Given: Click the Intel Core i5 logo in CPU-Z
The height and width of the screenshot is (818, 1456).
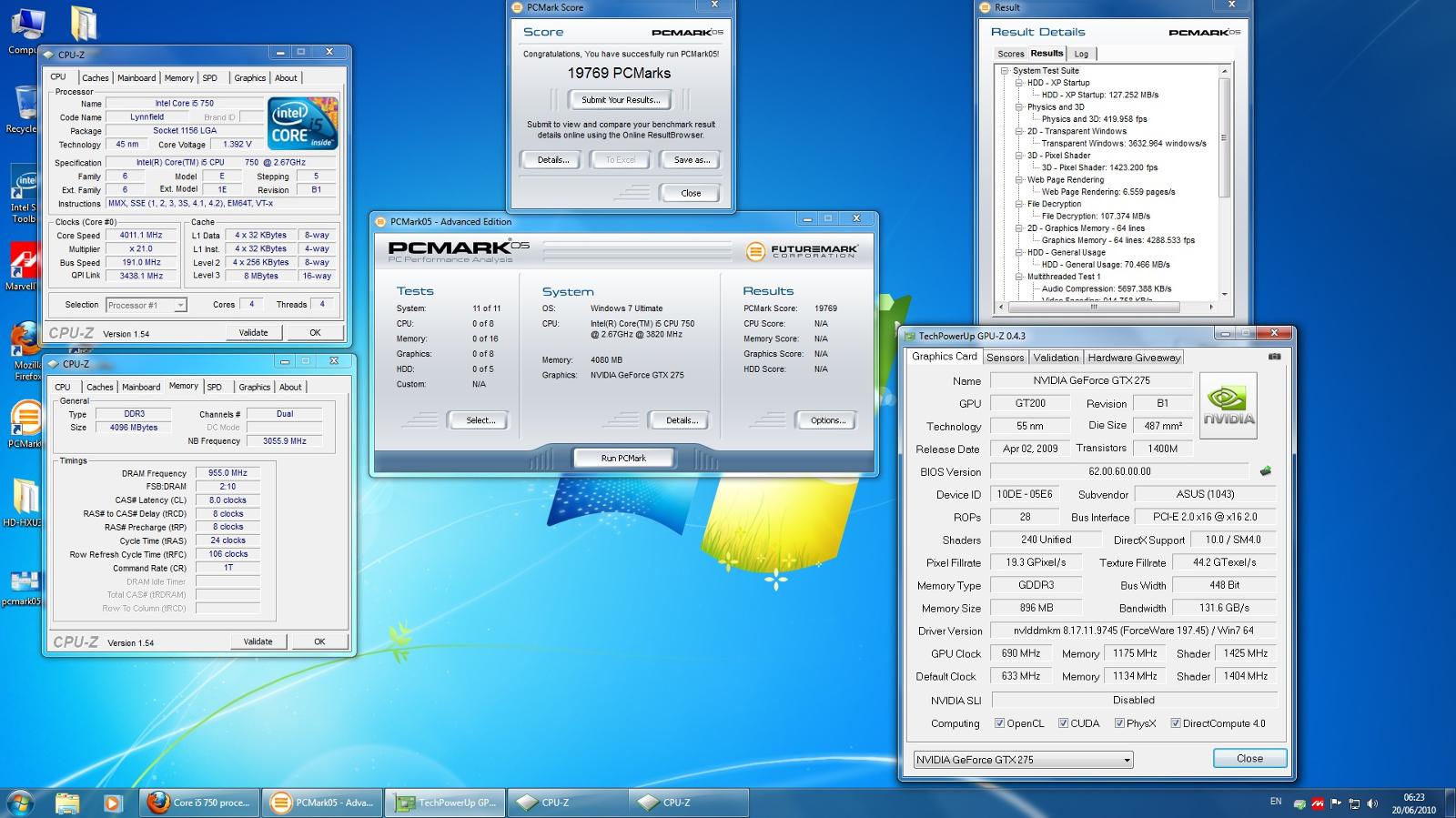Looking at the screenshot, I should (x=303, y=124).
